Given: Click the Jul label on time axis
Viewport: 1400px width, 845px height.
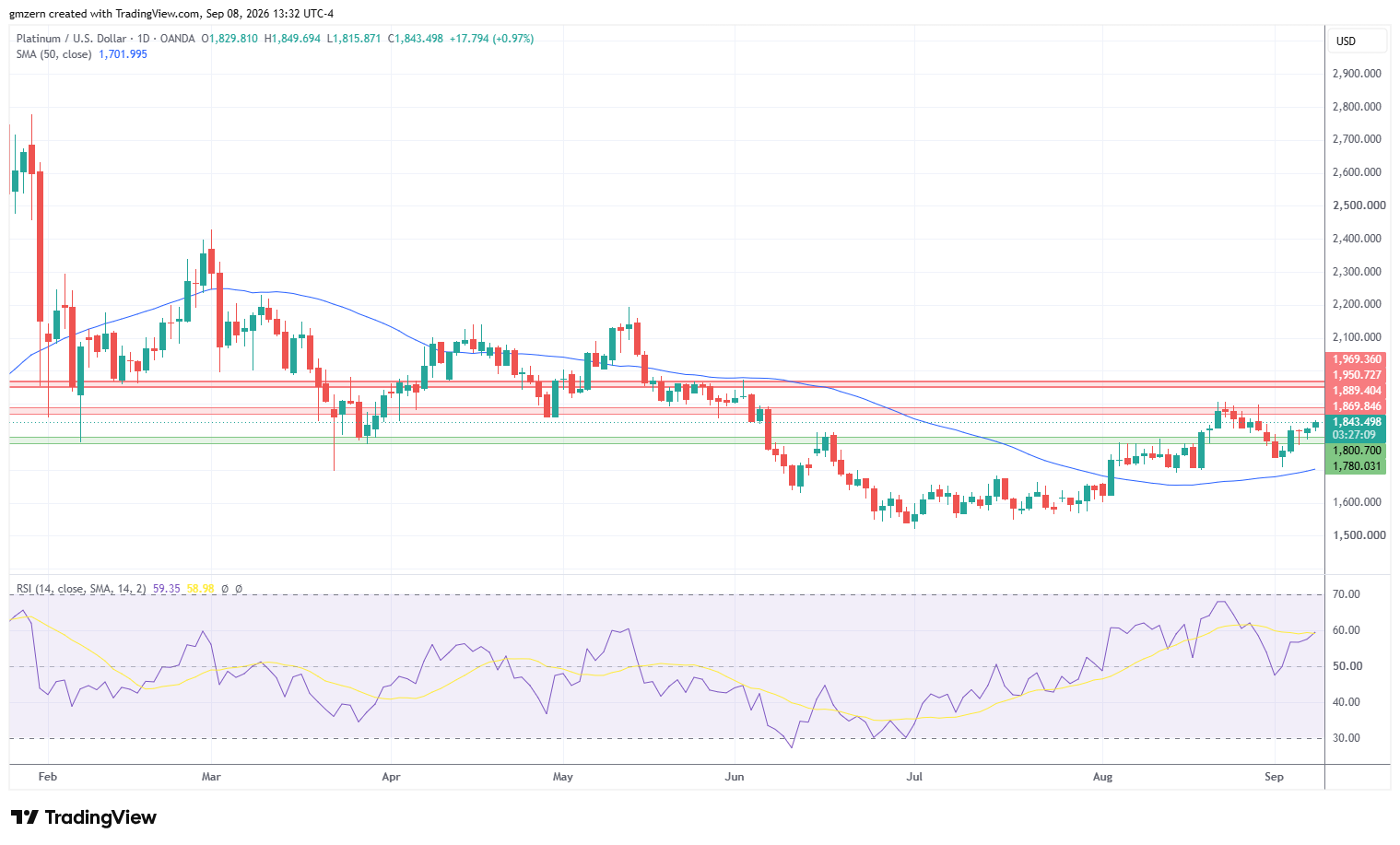Looking at the screenshot, I should (914, 777).
